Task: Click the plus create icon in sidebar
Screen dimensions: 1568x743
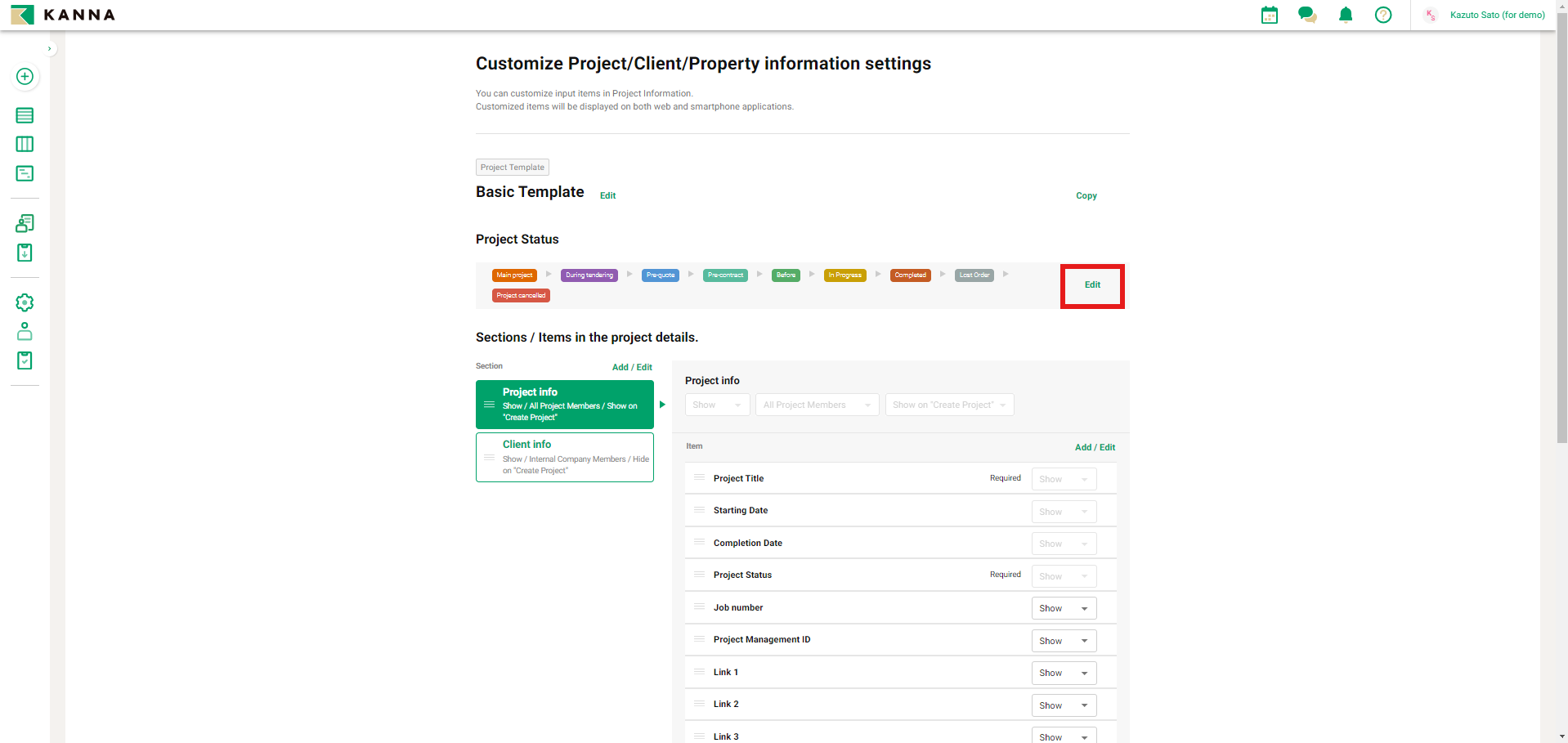Action: point(25,77)
